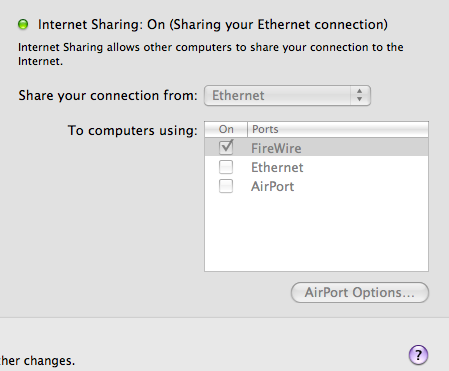The width and height of the screenshot is (449, 371).
Task: Select the AirPort entry in ports list
Action: 272,186
